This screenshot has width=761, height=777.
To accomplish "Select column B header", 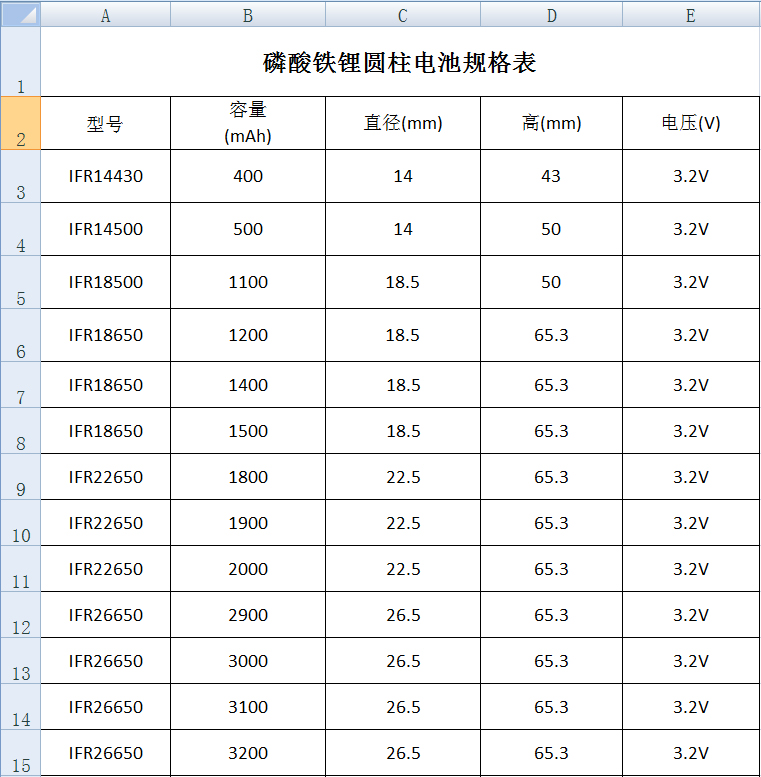I will click(248, 14).
